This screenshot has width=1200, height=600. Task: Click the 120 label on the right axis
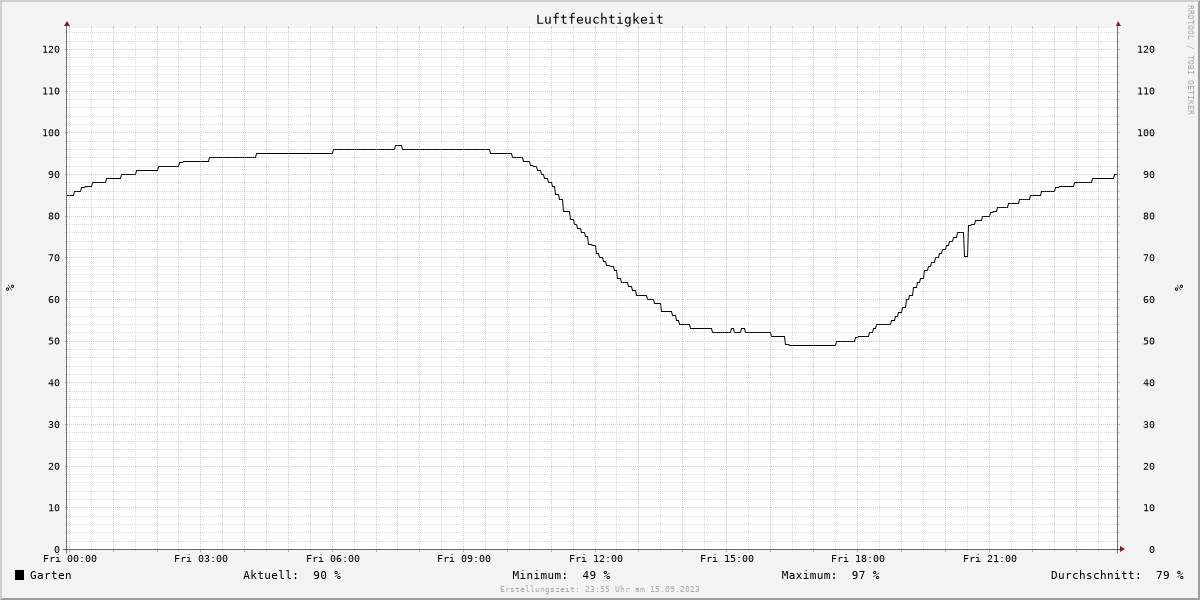(x=1146, y=49)
